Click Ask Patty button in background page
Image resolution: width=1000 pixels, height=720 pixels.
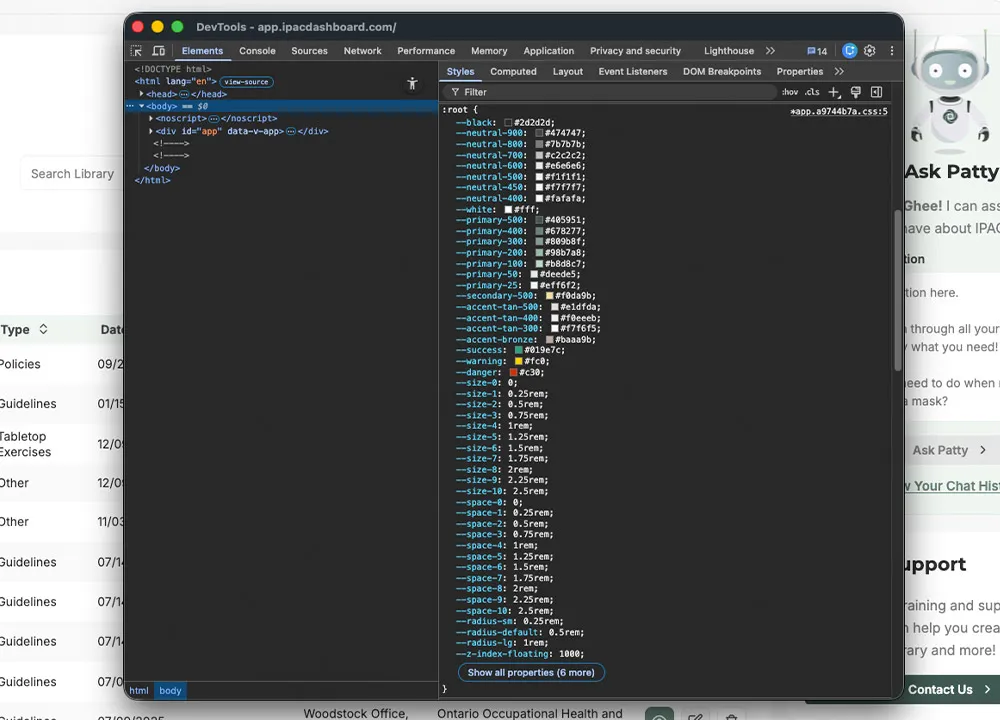[x=949, y=450]
